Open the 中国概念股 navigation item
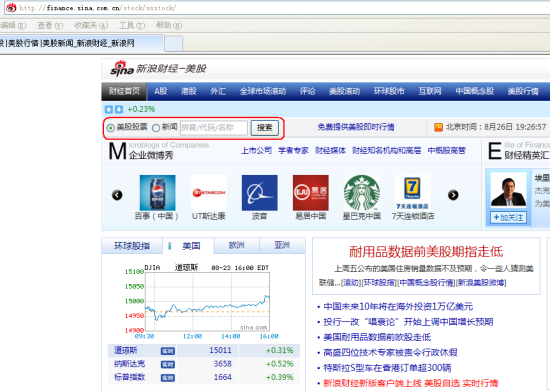This screenshot has height=392, width=550. [475, 91]
